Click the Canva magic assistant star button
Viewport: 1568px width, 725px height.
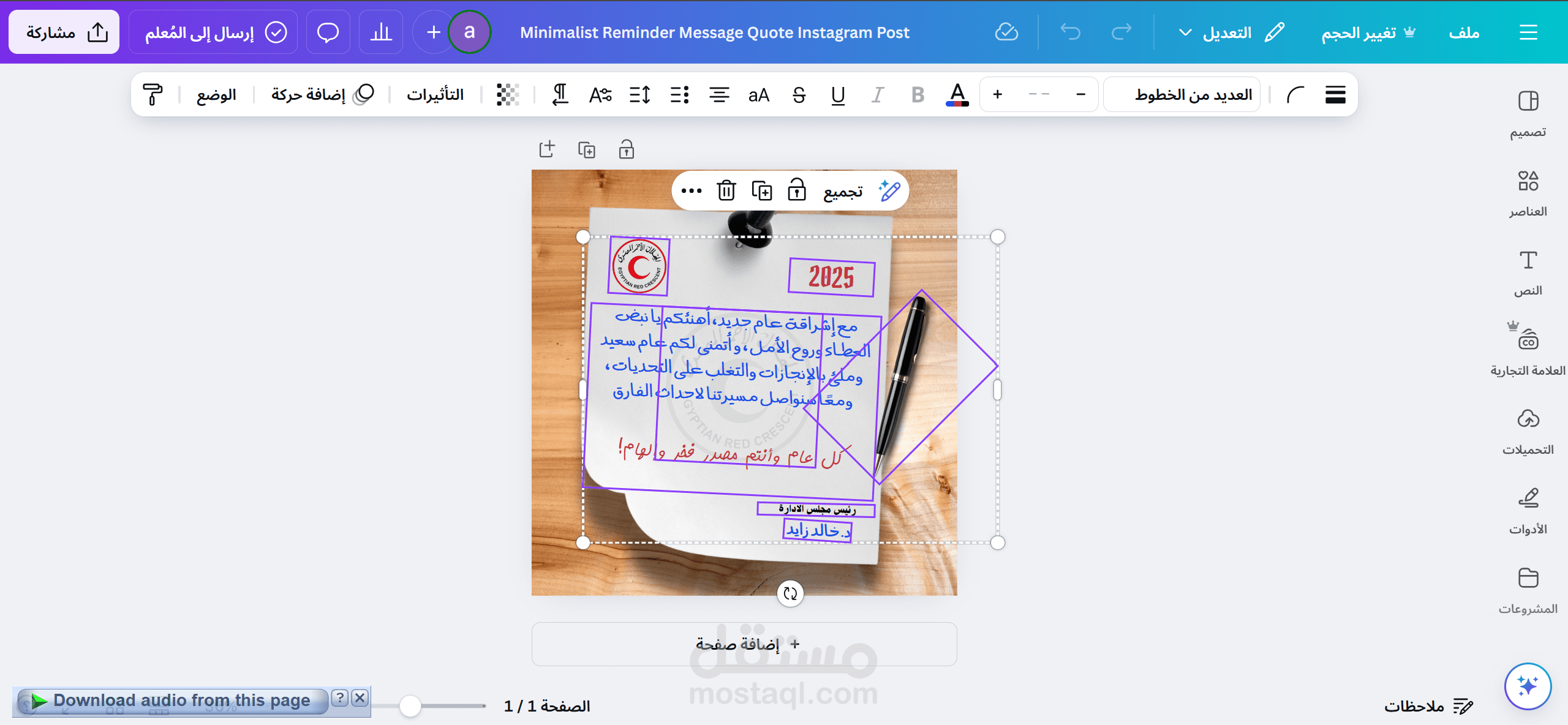[x=1528, y=686]
